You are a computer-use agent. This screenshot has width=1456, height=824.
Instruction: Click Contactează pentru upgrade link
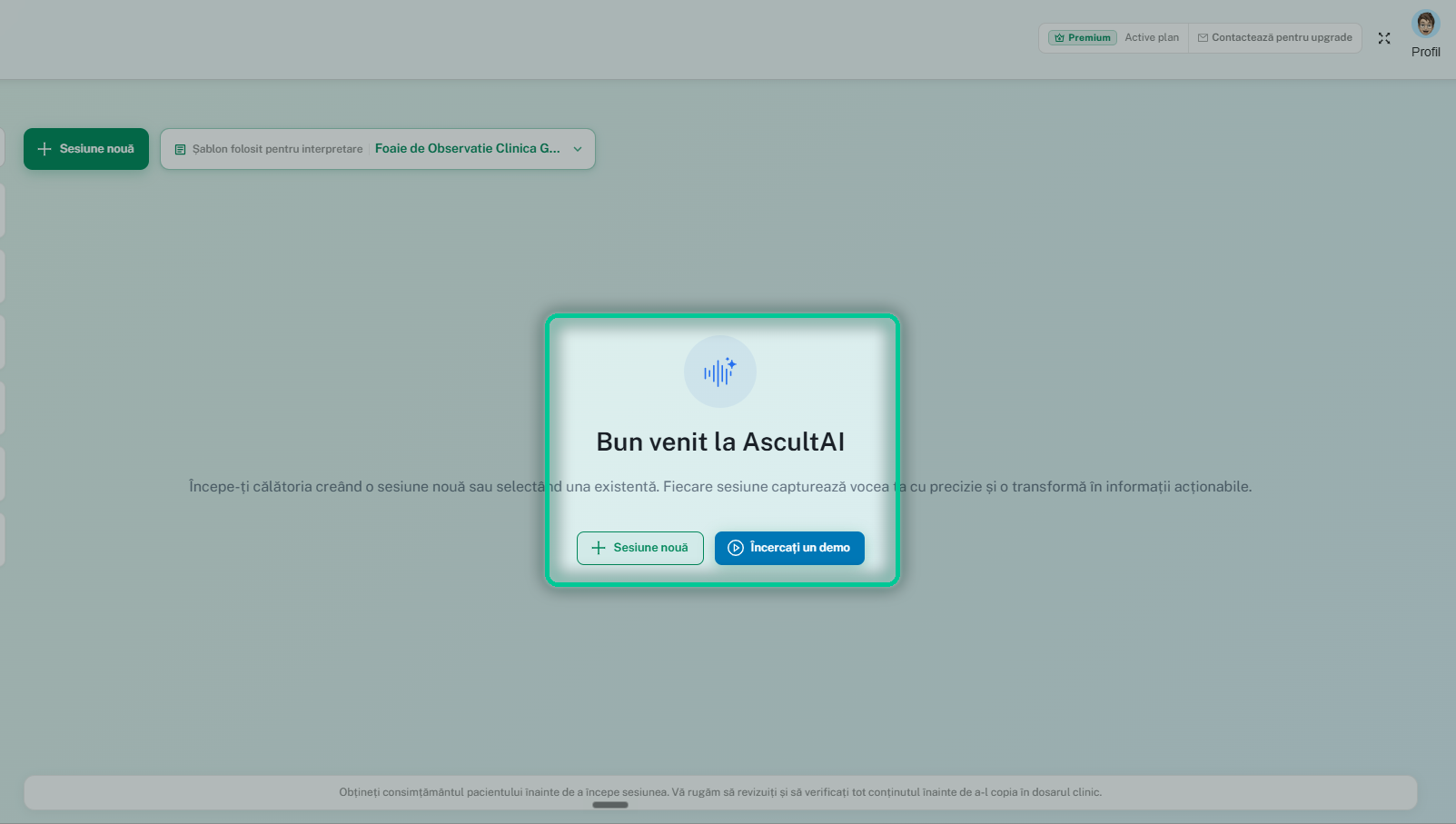coord(1274,38)
